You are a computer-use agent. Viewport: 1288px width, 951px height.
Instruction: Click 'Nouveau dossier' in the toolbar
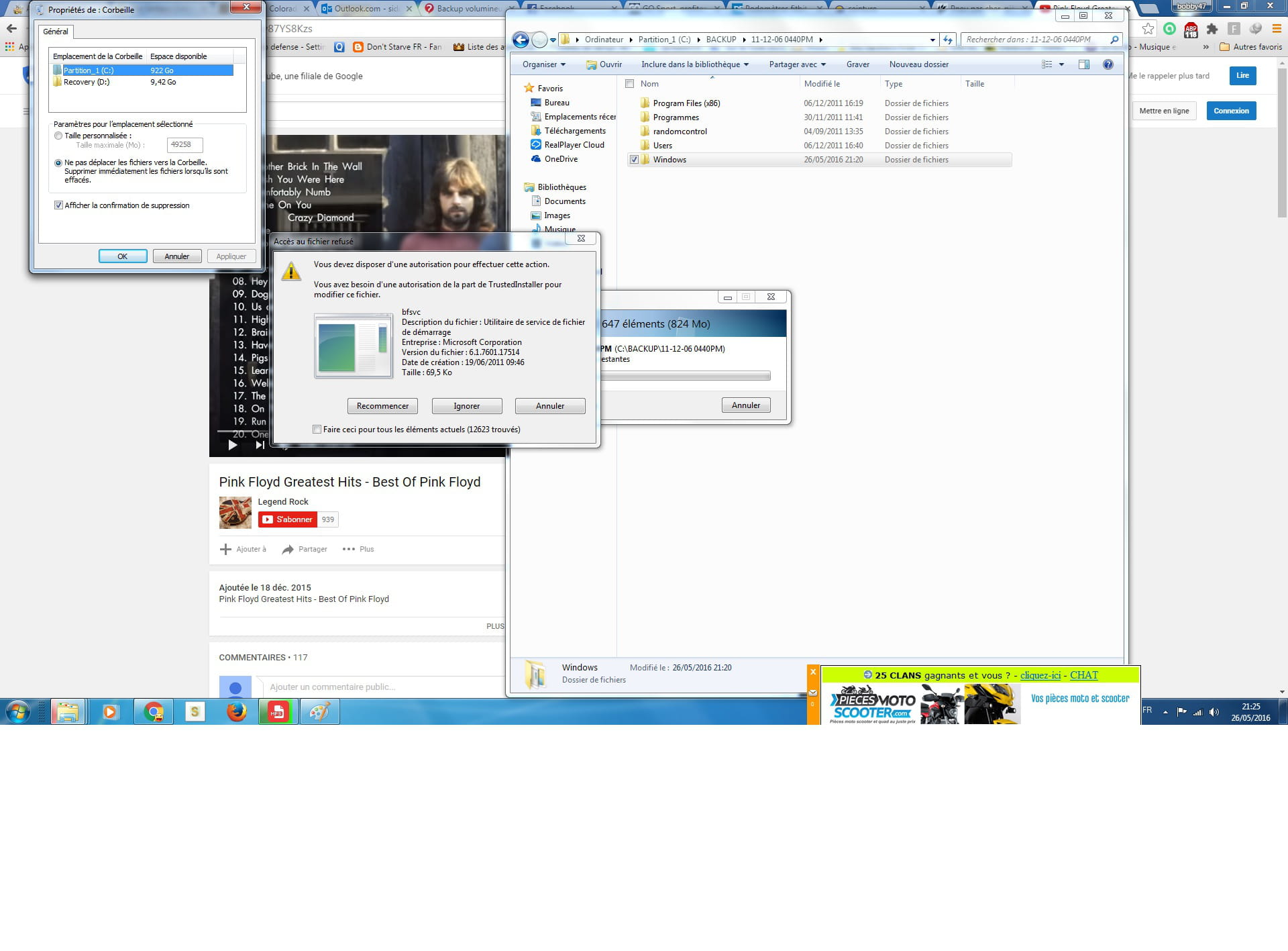tap(918, 64)
